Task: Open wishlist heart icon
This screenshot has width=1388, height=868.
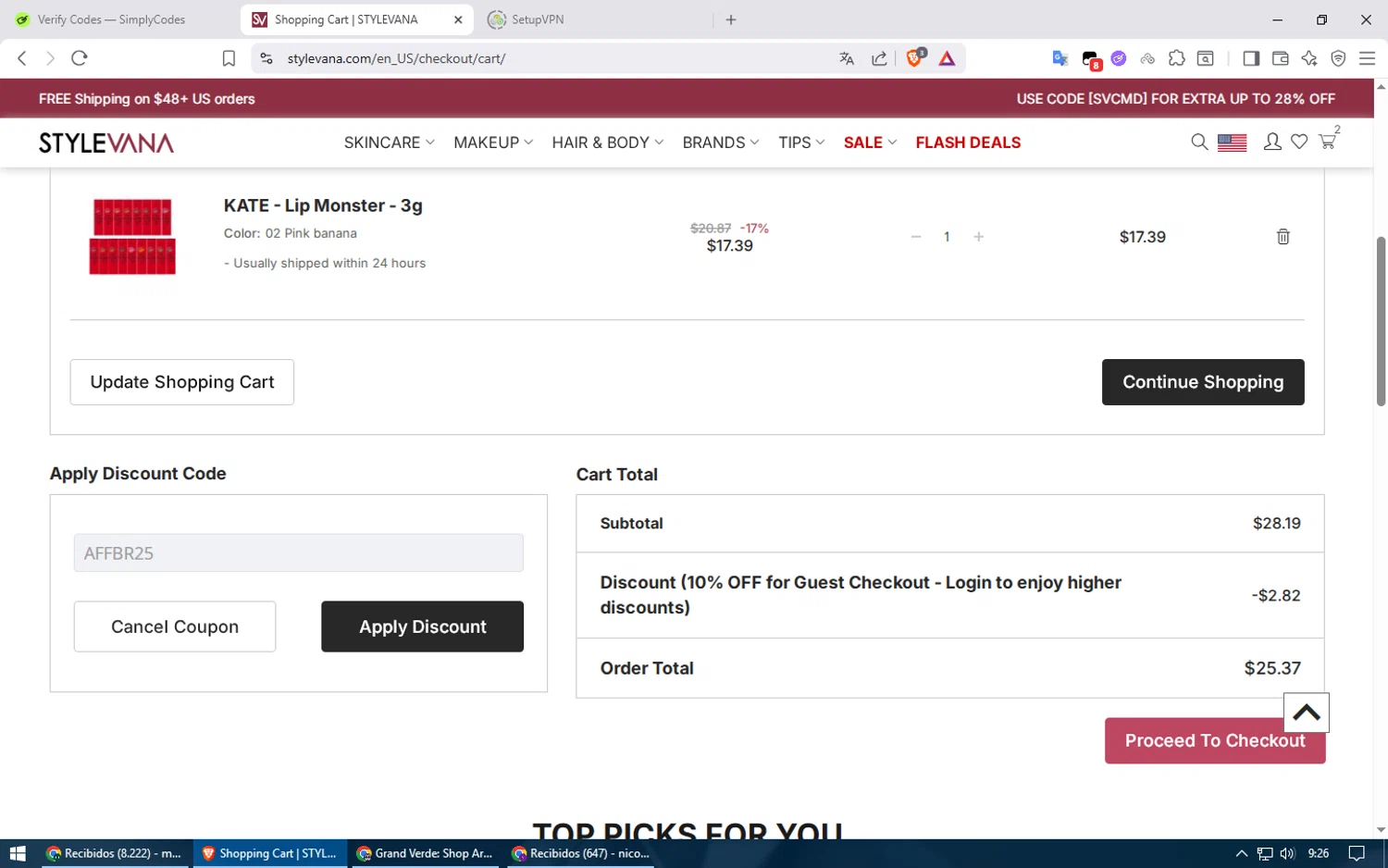Action: (x=1299, y=142)
